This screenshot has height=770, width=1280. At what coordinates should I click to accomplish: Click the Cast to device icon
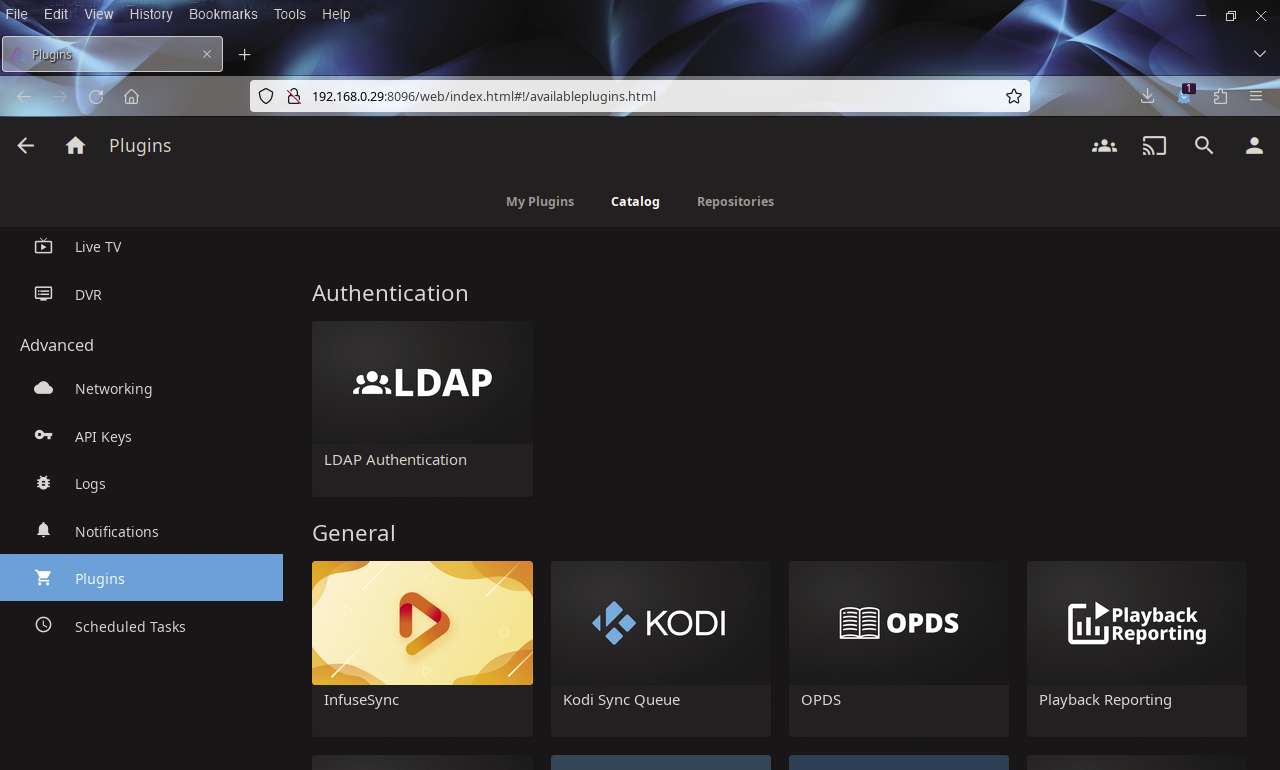click(1154, 146)
